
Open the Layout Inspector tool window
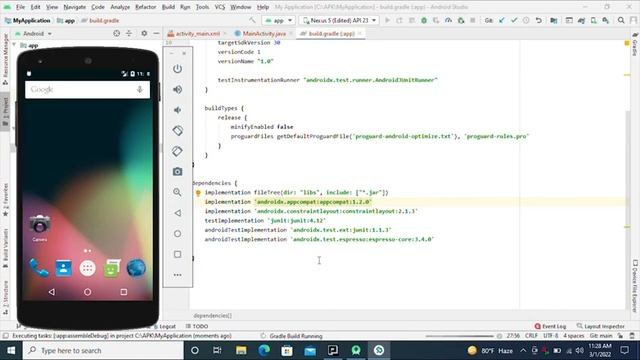point(600,326)
